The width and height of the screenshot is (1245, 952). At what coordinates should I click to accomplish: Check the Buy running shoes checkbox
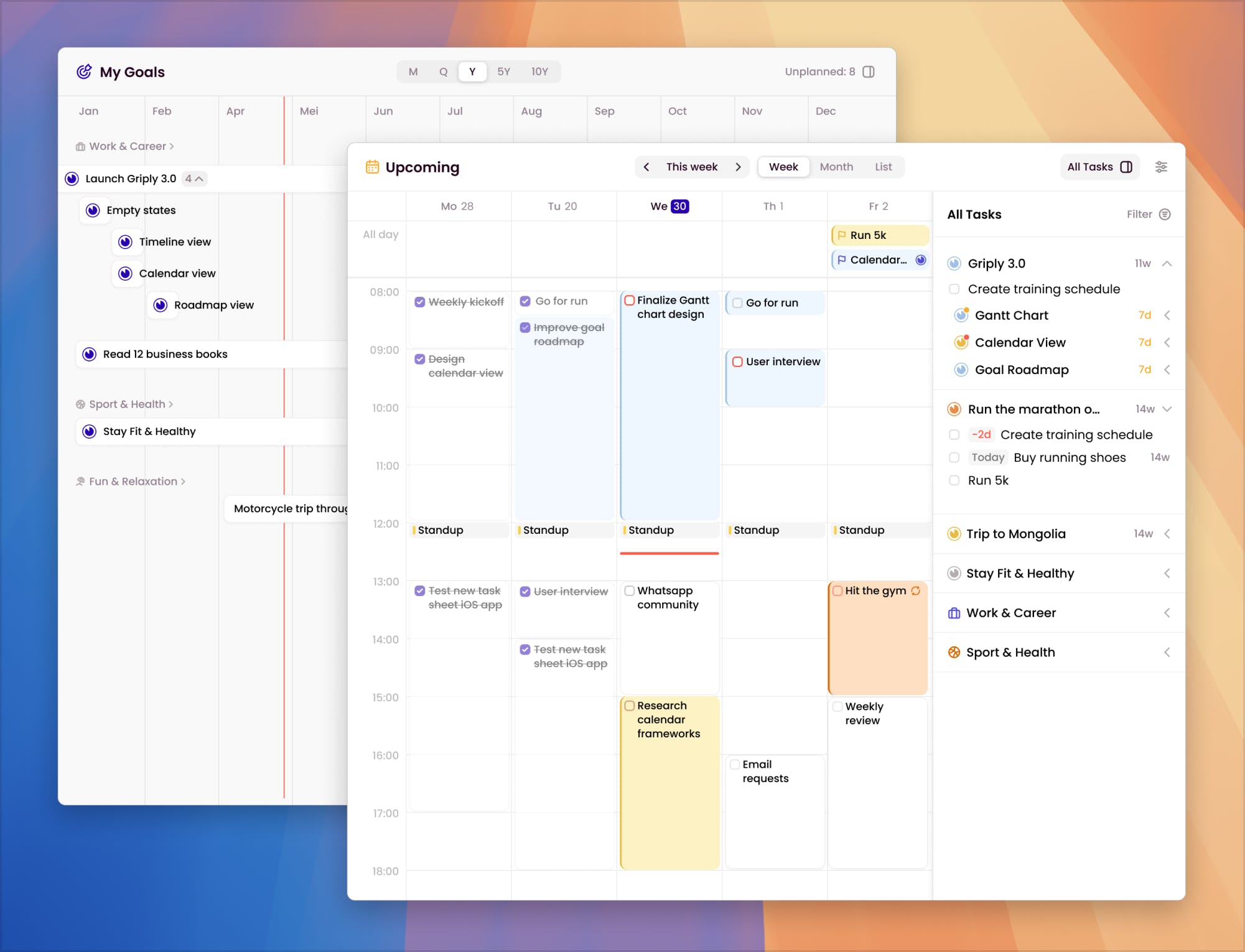[x=954, y=457]
